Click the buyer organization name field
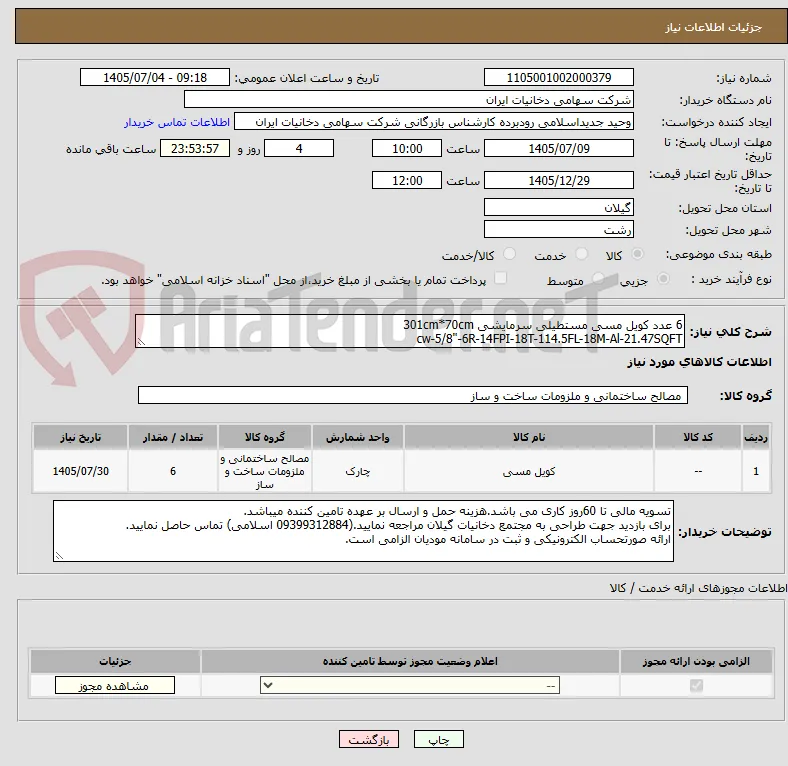 pyautogui.click(x=409, y=100)
